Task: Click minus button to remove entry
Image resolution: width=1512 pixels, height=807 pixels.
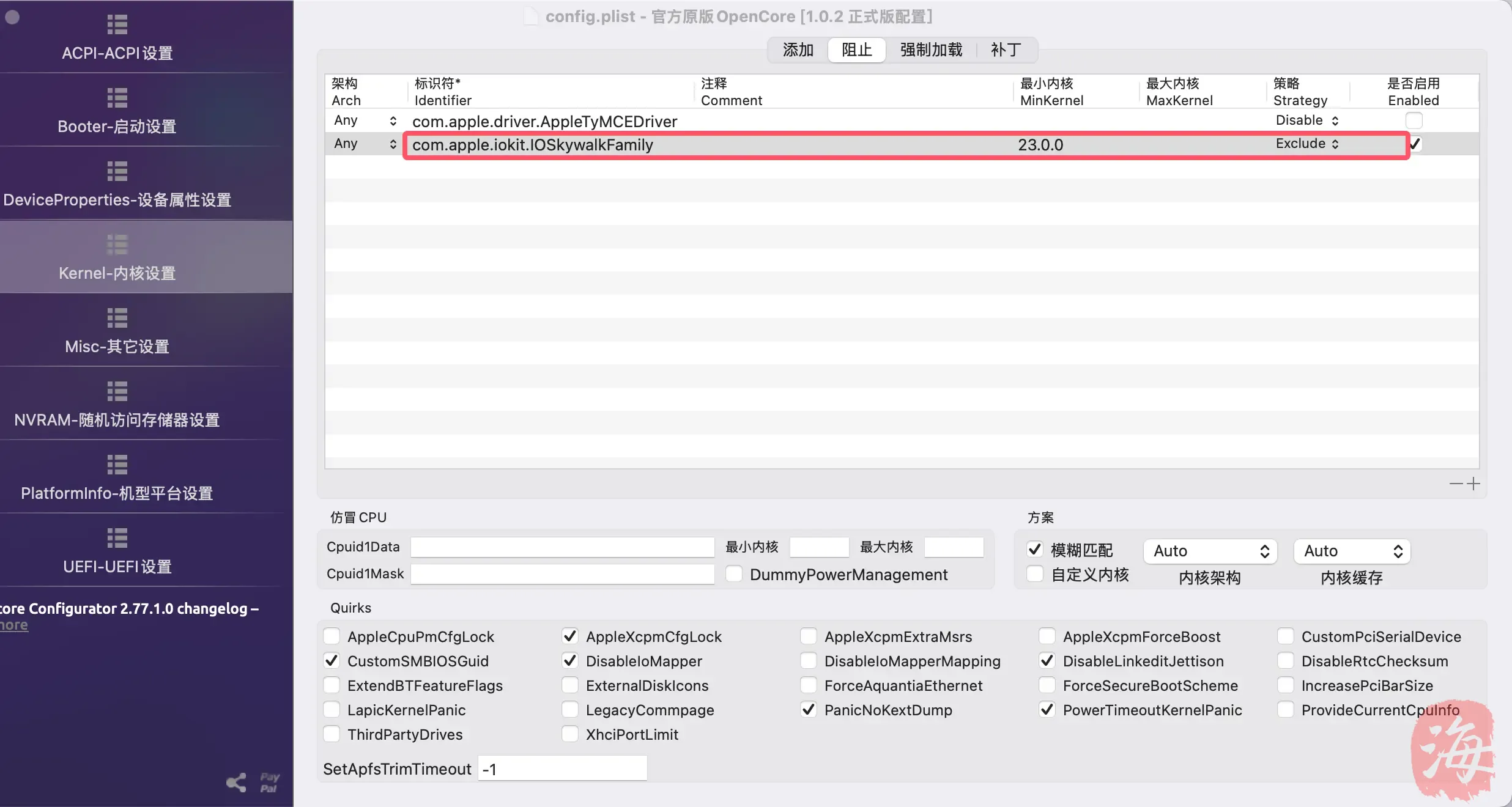Action: point(1456,484)
